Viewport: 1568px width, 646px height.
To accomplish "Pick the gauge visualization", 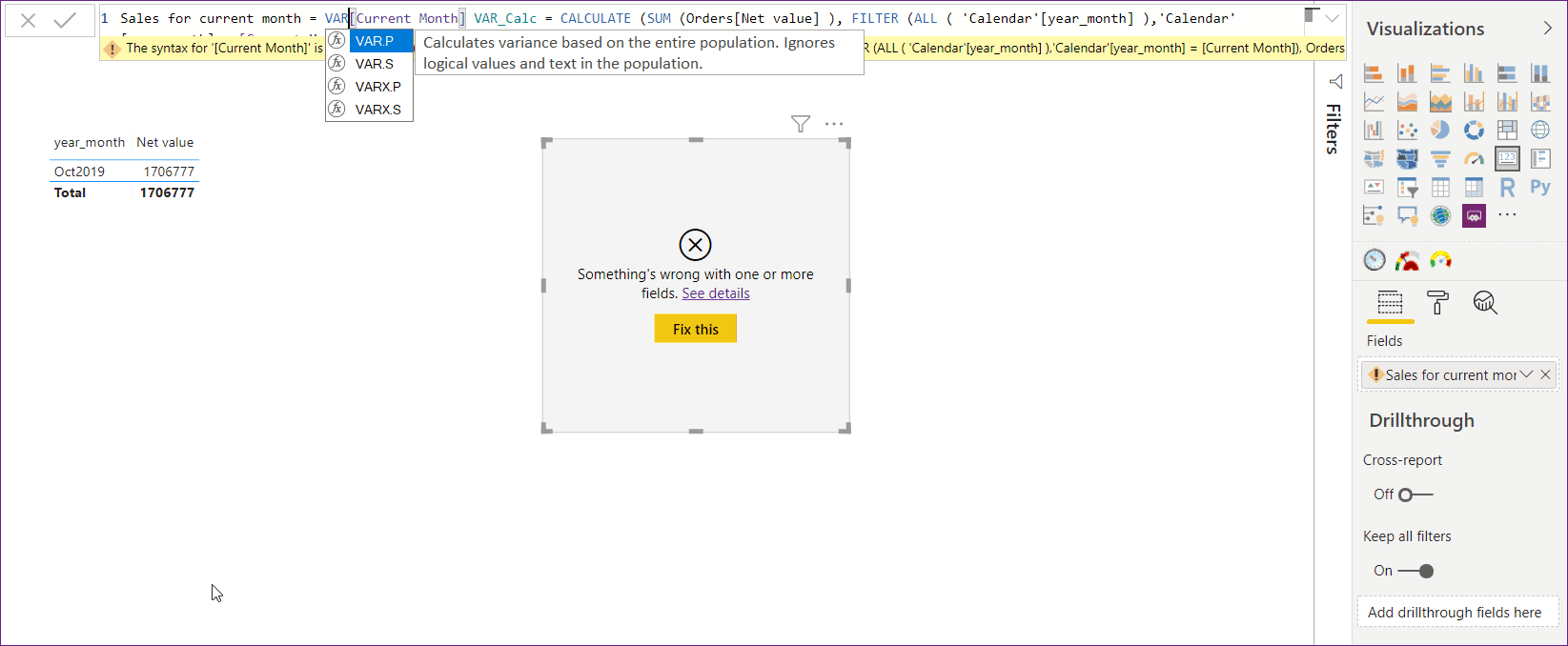I will [1474, 159].
